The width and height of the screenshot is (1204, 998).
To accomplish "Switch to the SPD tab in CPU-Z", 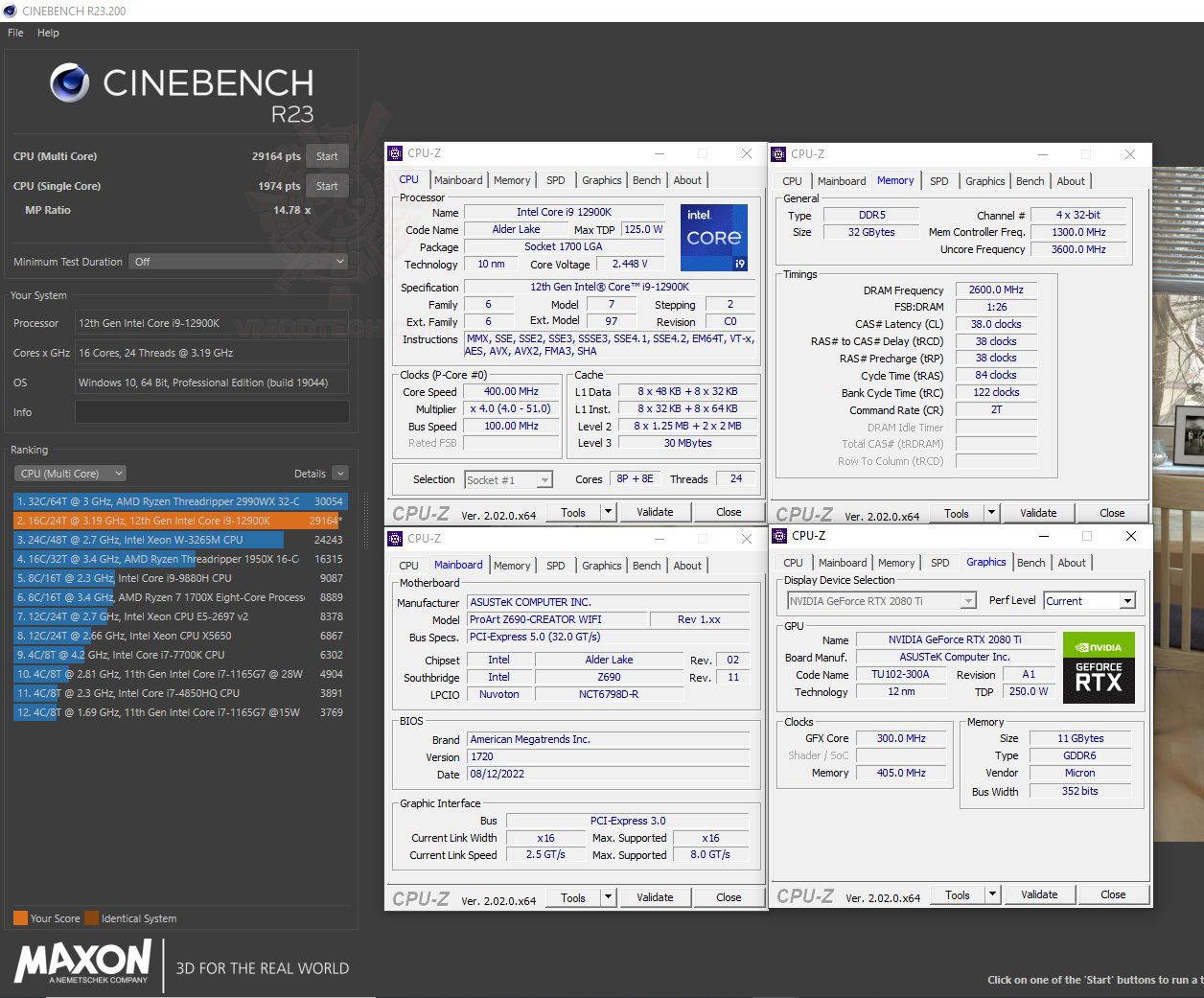I will tap(556, 180).
